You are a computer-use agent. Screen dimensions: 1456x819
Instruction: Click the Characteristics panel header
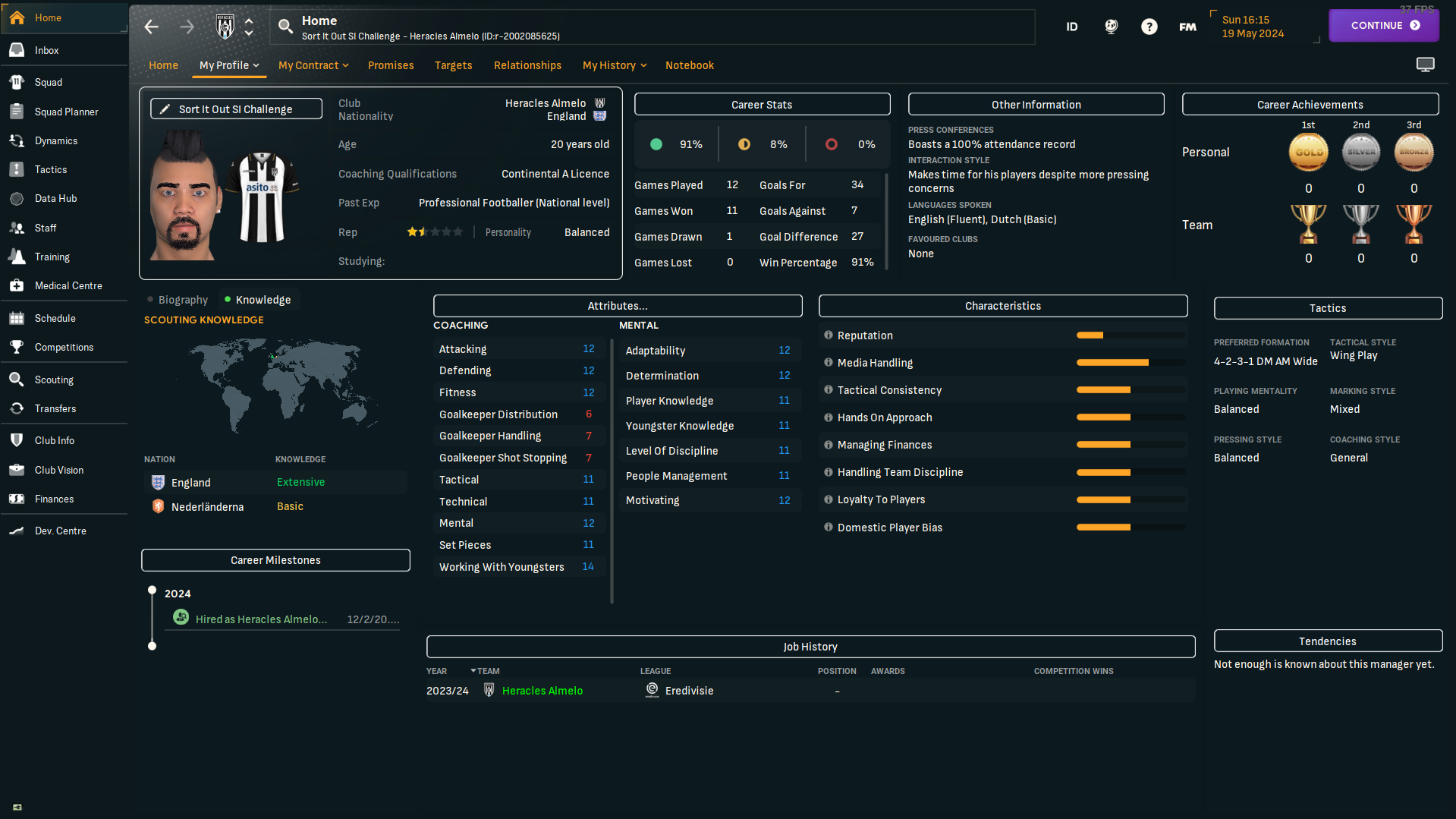(x=1003, y=306)
